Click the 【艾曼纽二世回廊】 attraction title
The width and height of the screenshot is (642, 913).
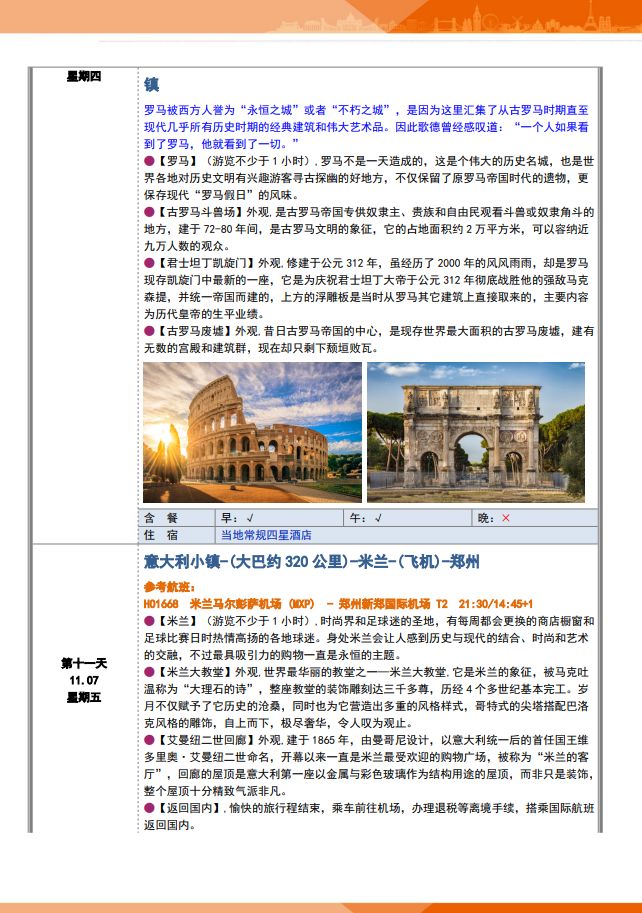pos(207,740)
